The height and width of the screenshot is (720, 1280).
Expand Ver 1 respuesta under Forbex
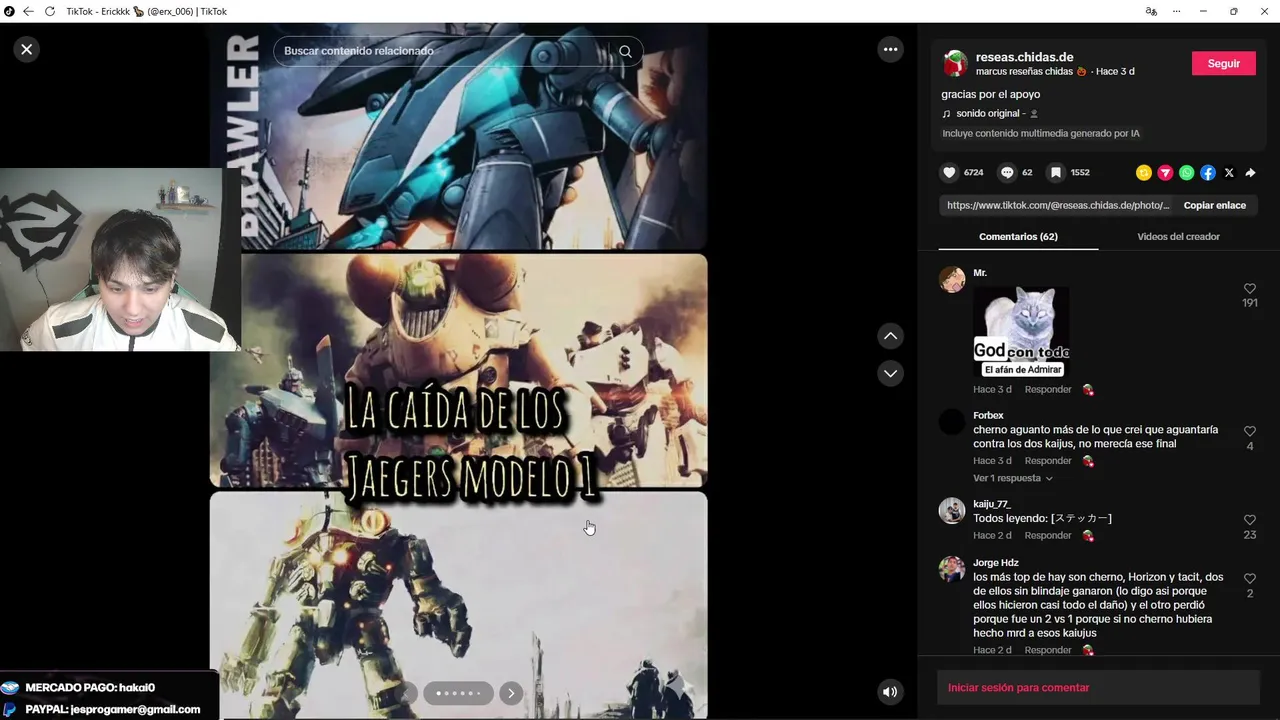tap(1012, 478)
